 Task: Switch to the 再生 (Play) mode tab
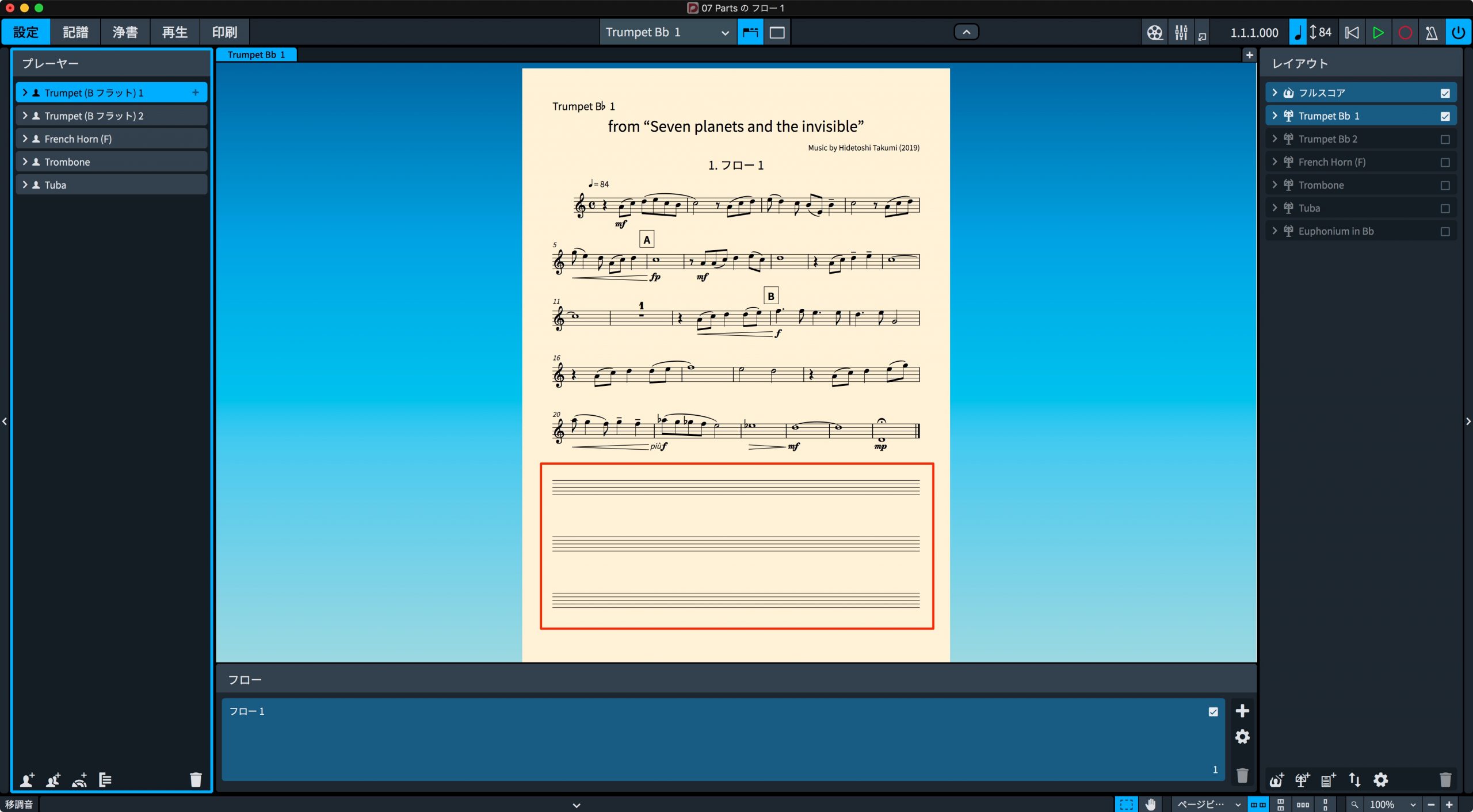point(175,32)
